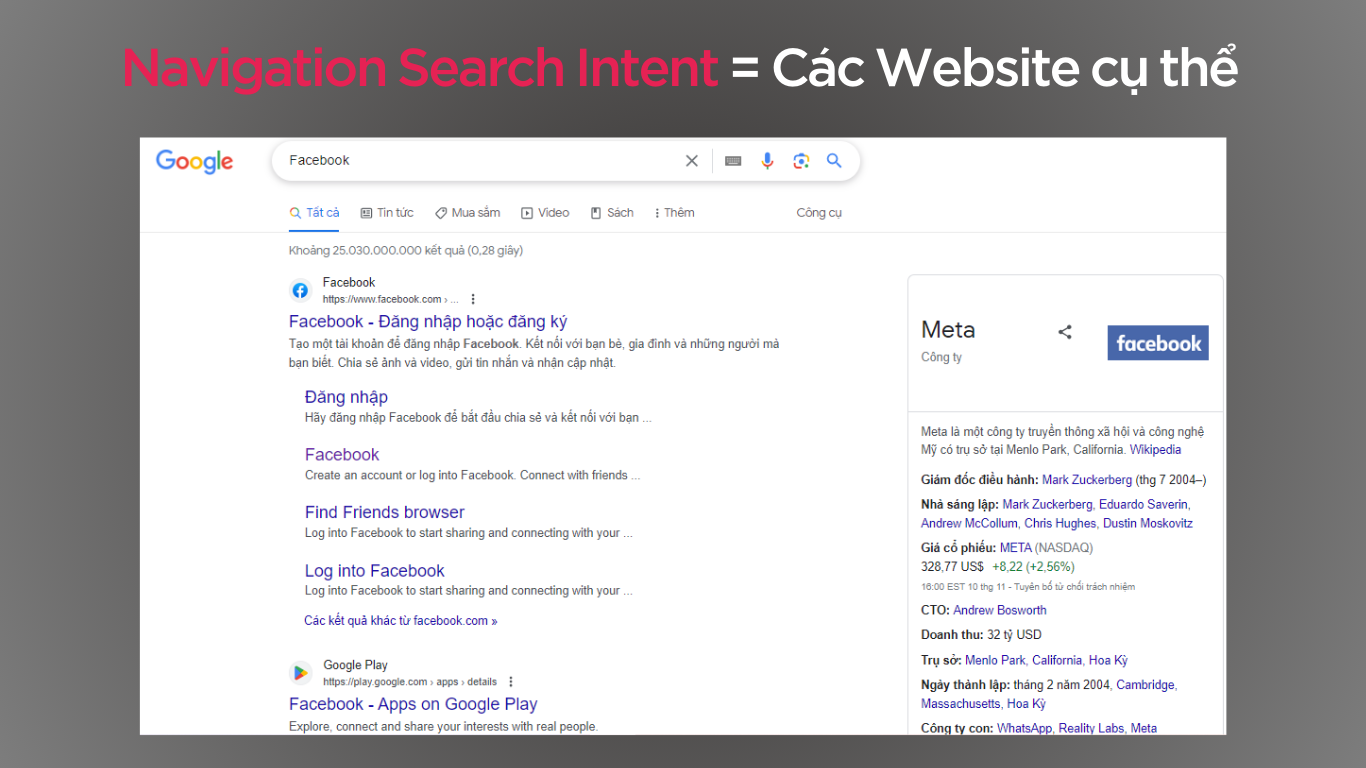Open the META stock ticker link

click(1015, 548)
